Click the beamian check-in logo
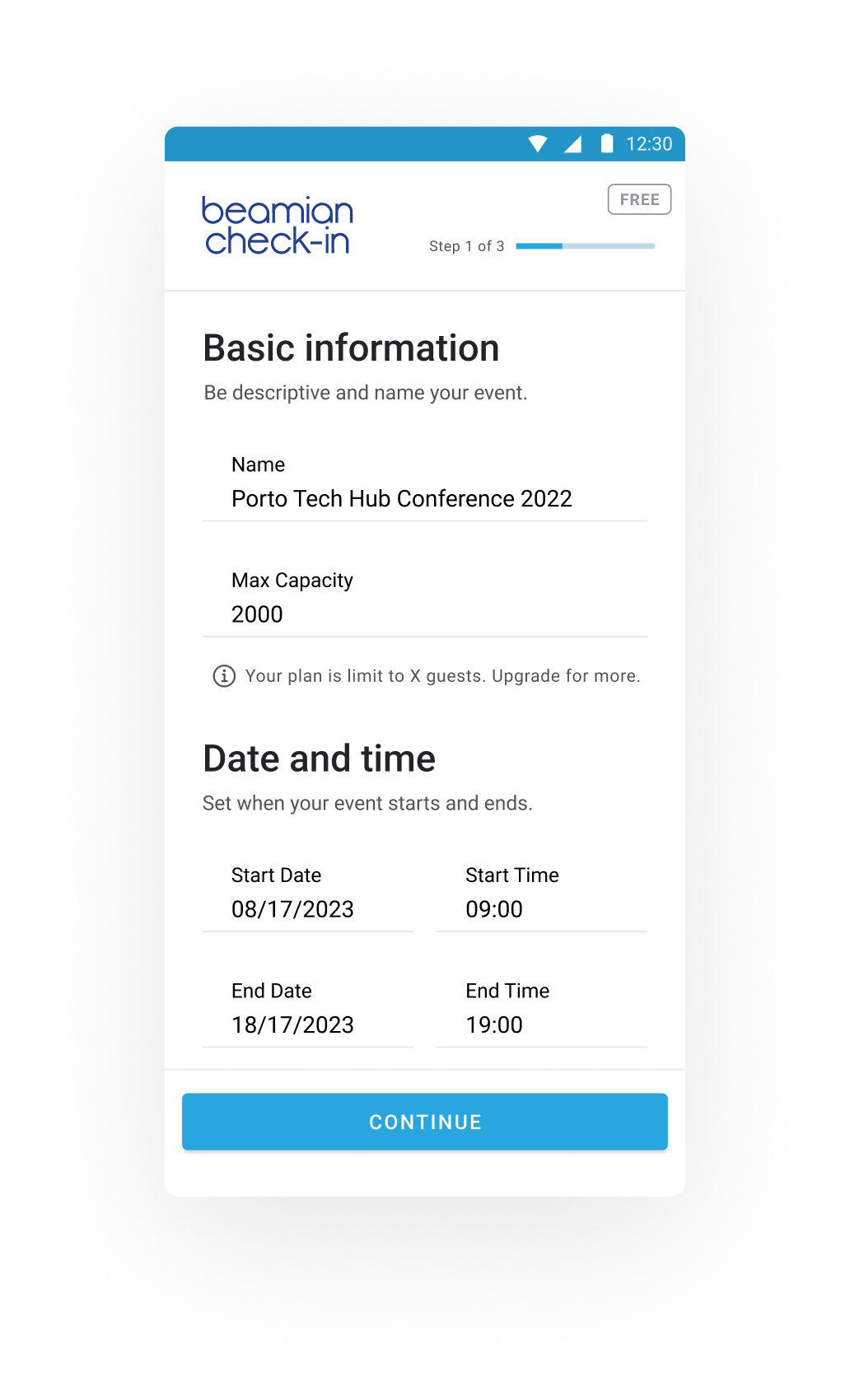 (x=278, y=225)
